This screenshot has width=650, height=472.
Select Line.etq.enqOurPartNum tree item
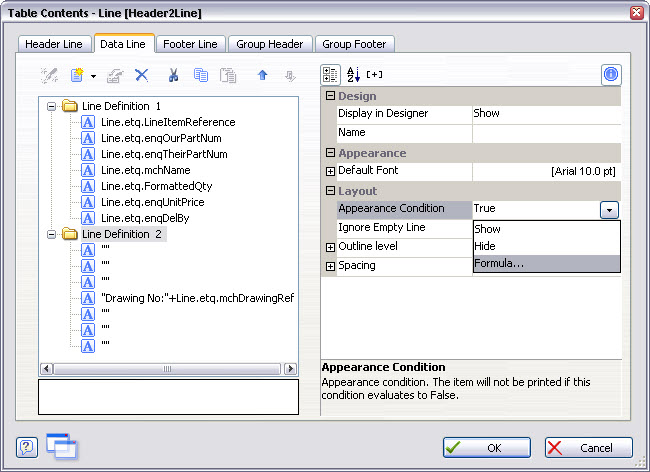tap(161, 138)
